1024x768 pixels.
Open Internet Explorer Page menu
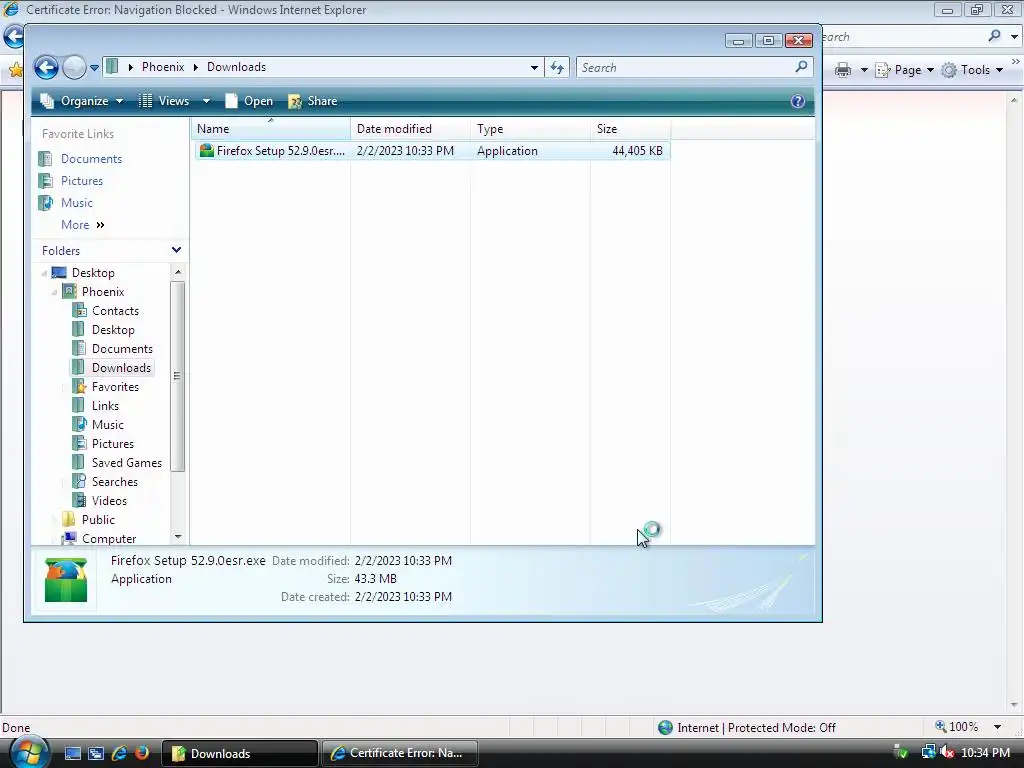(904, 70)
